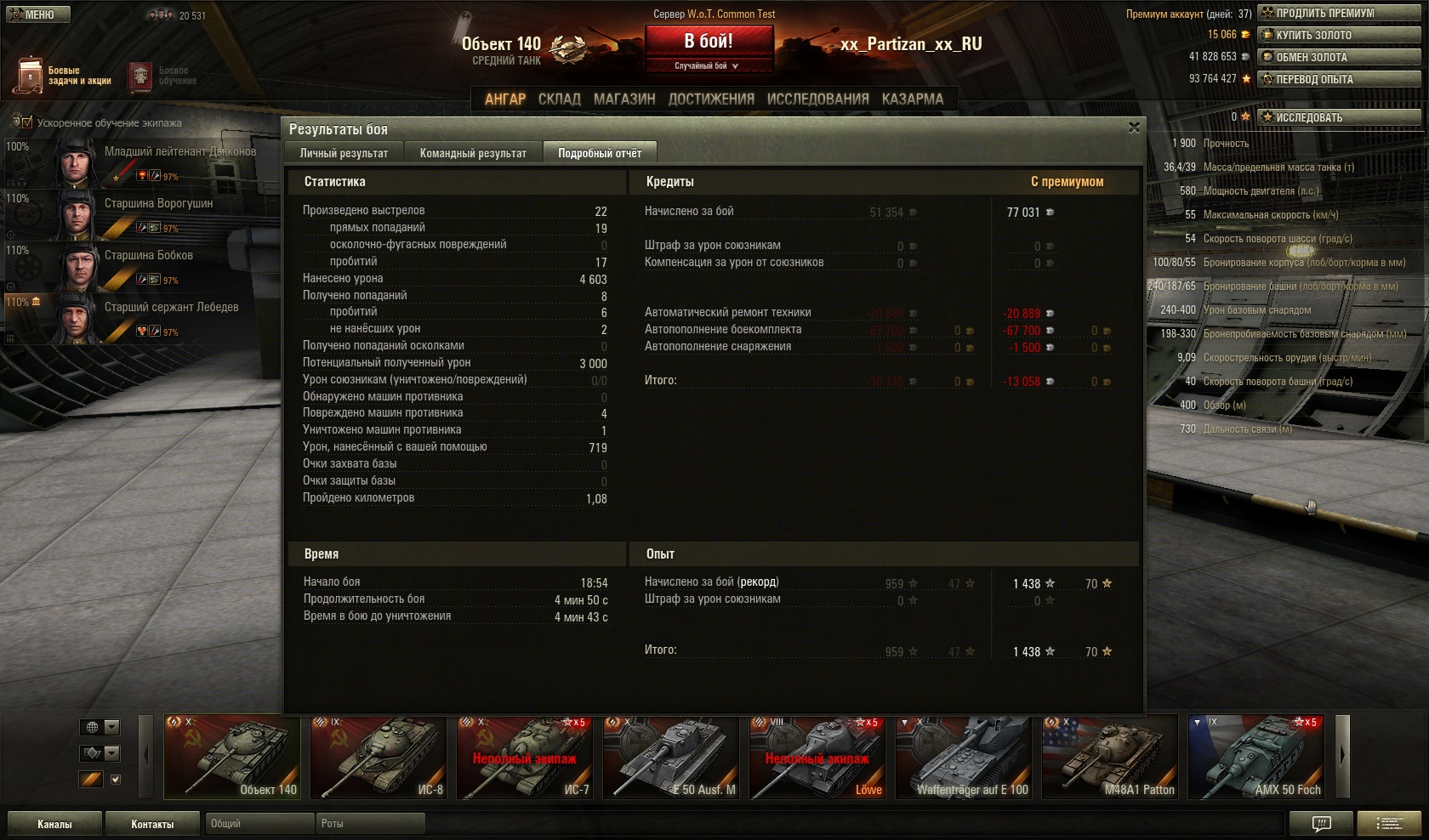Close the Результаты боя window

[1133, 128]
